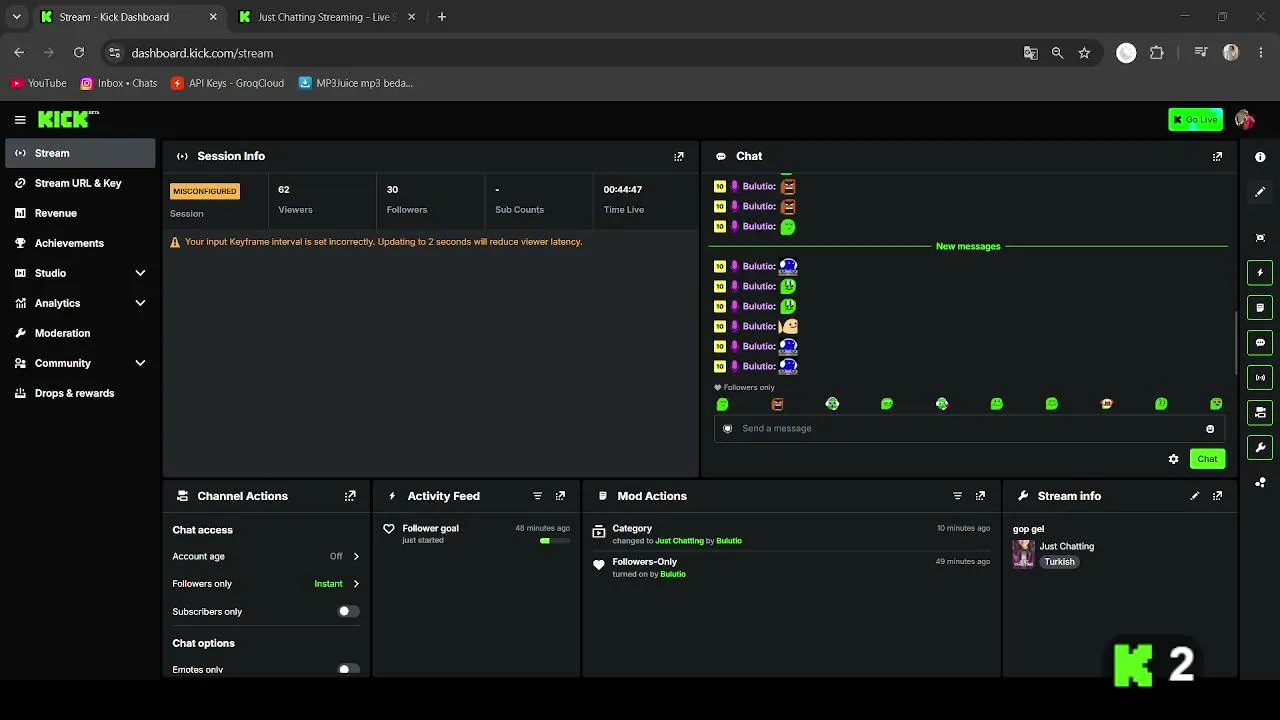Open the hamburger menu beside Kick logo

[20, 120]
